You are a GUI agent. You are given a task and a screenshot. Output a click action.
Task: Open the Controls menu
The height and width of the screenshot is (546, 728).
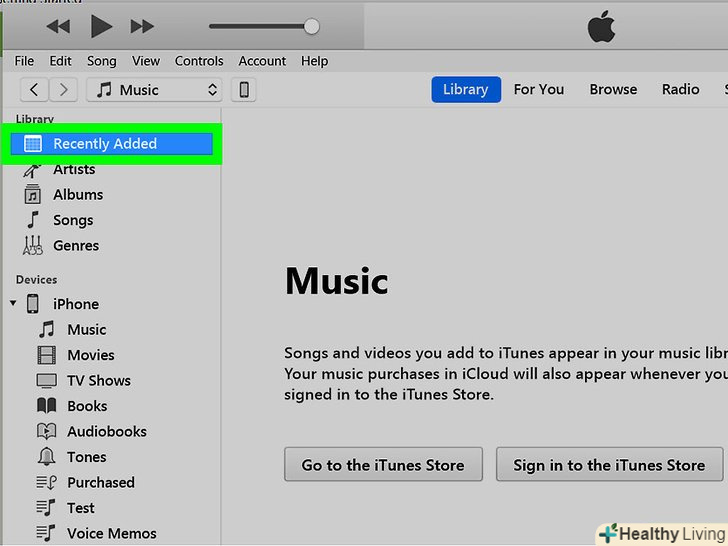tap(199, 61)
